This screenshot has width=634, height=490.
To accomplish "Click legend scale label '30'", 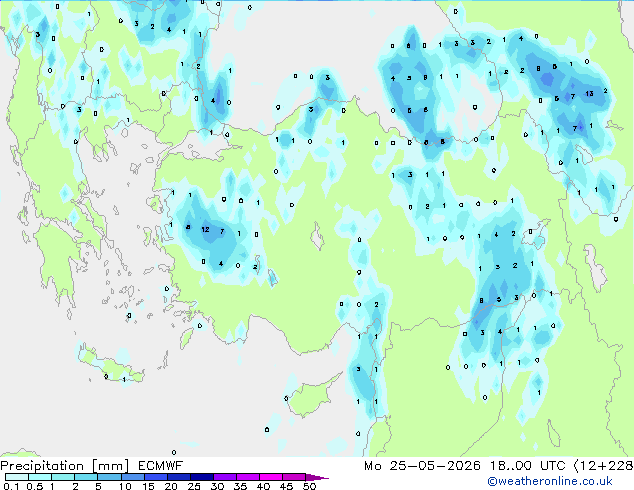I will (x=217, y=486).
